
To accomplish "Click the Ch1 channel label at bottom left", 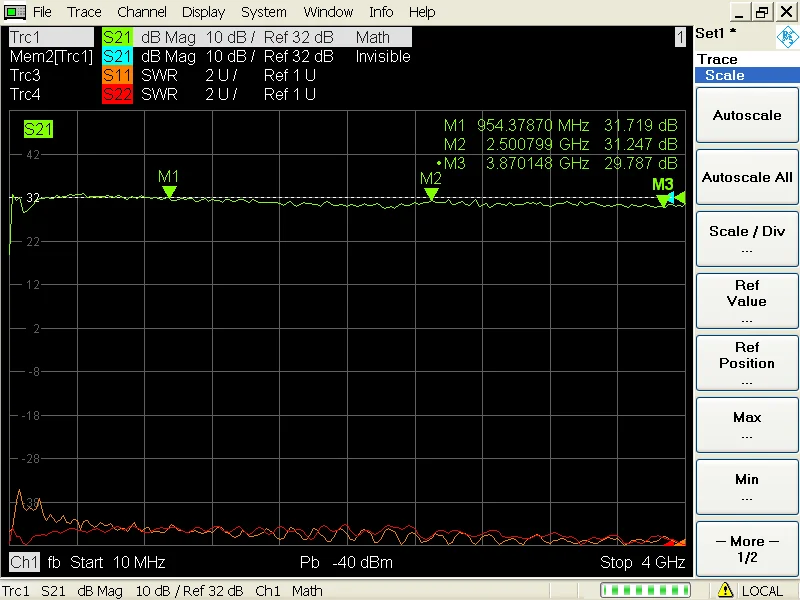I will pyautogui.click(x=22, y=562).
